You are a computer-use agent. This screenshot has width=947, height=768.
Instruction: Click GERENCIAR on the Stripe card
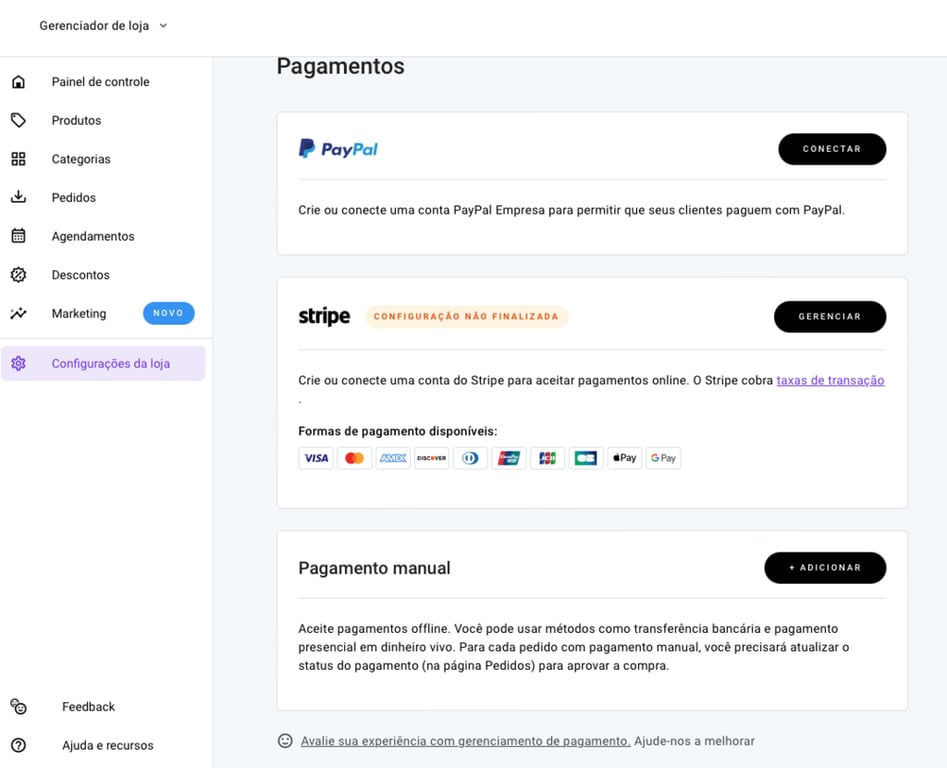[829, 316]
